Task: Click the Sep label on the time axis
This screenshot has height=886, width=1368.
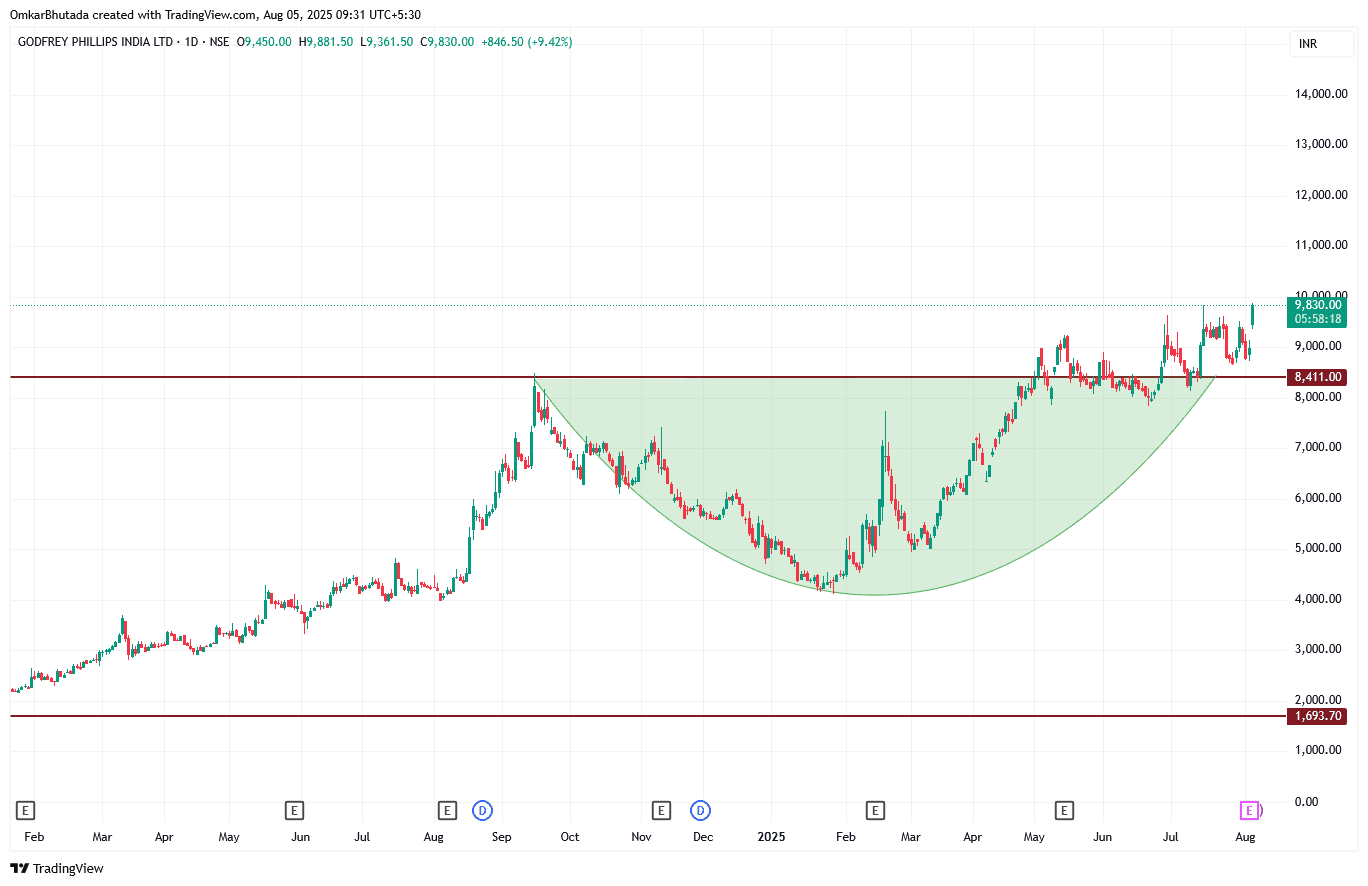Action: click(x=503, y=836)
